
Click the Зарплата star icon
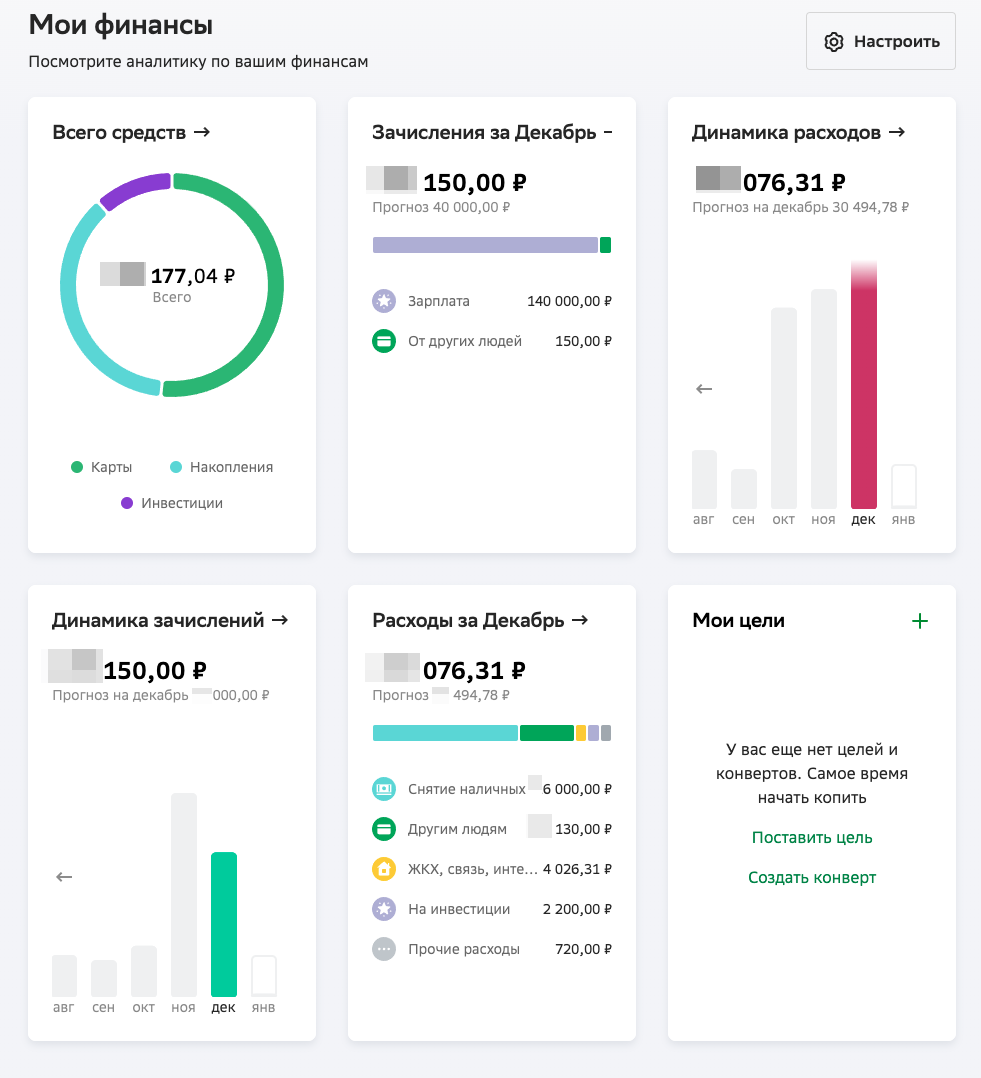click(384, 301)
